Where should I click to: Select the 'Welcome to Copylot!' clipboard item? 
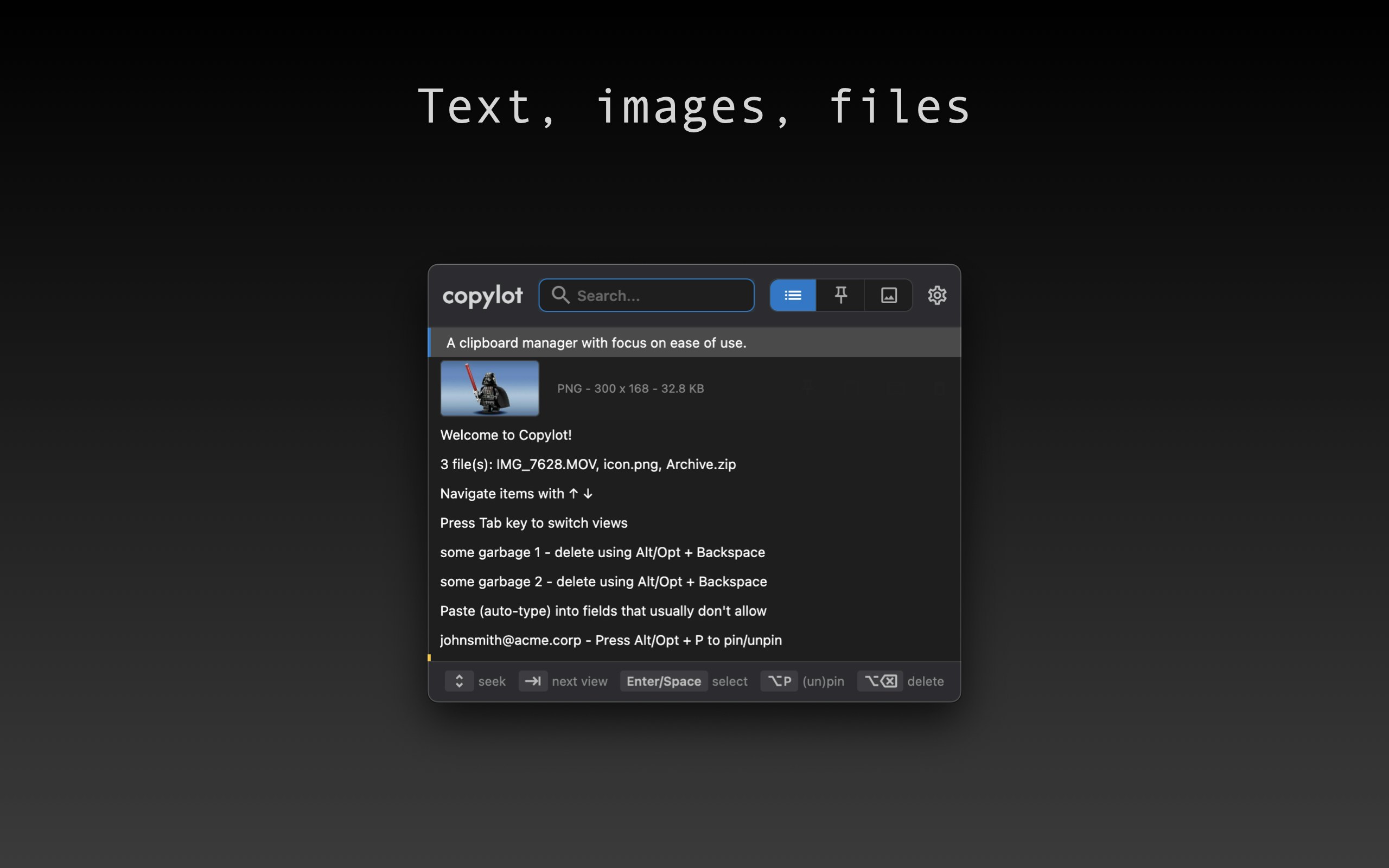506,435
